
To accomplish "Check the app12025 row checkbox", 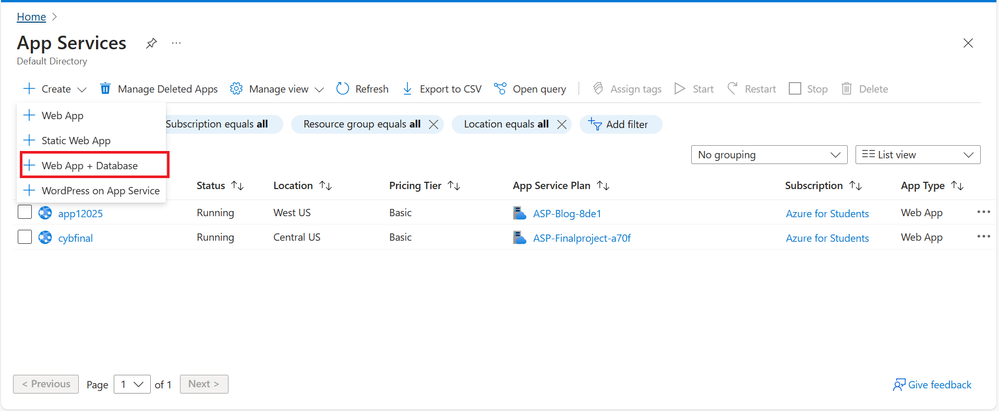I will coord(24,213).
